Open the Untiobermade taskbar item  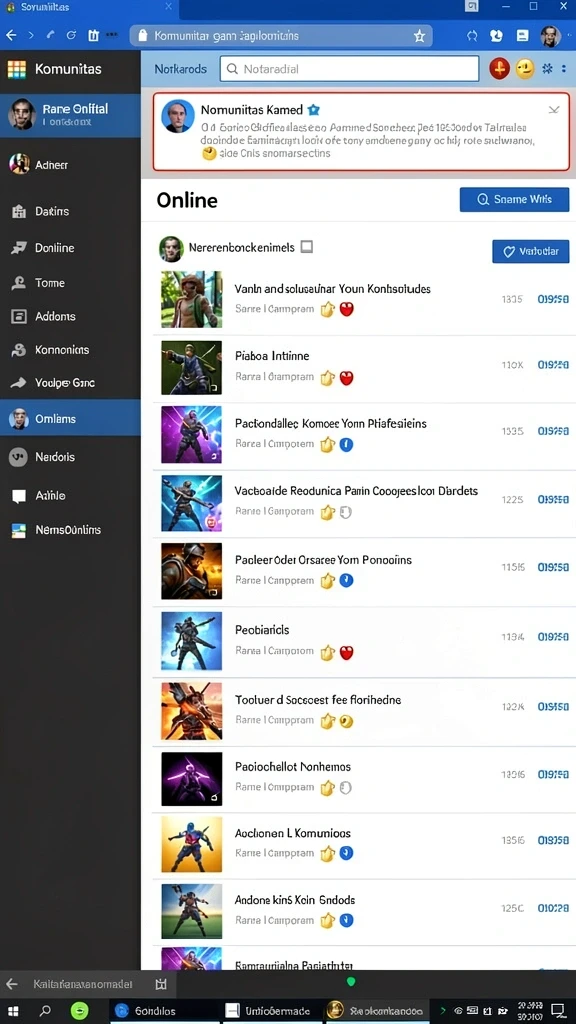pyautogui.click(x=272, y=1011)
